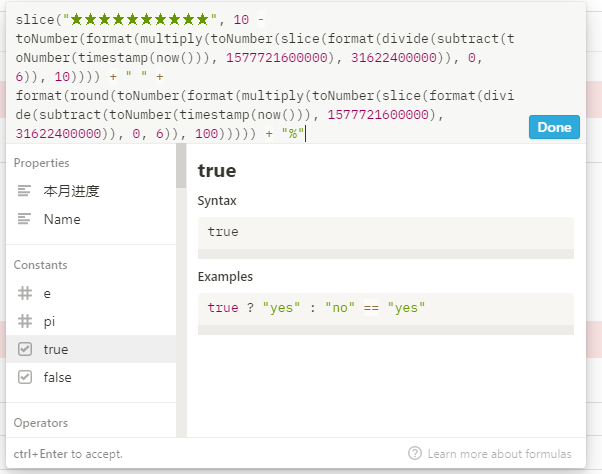
Task: Click the true syntax code box
Action: click(x=385, y=238)
